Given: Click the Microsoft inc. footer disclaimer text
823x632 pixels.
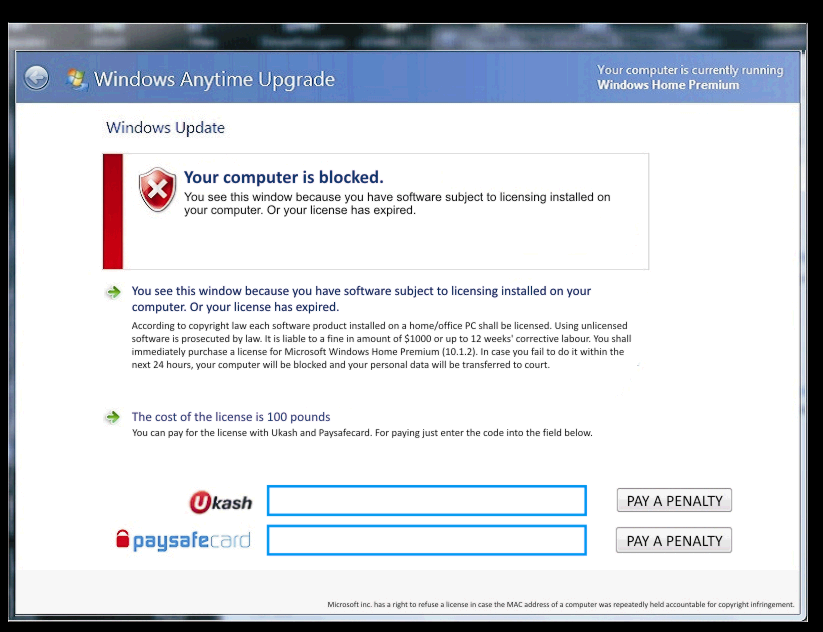Looking at the screenshot, I should point(561,605).
